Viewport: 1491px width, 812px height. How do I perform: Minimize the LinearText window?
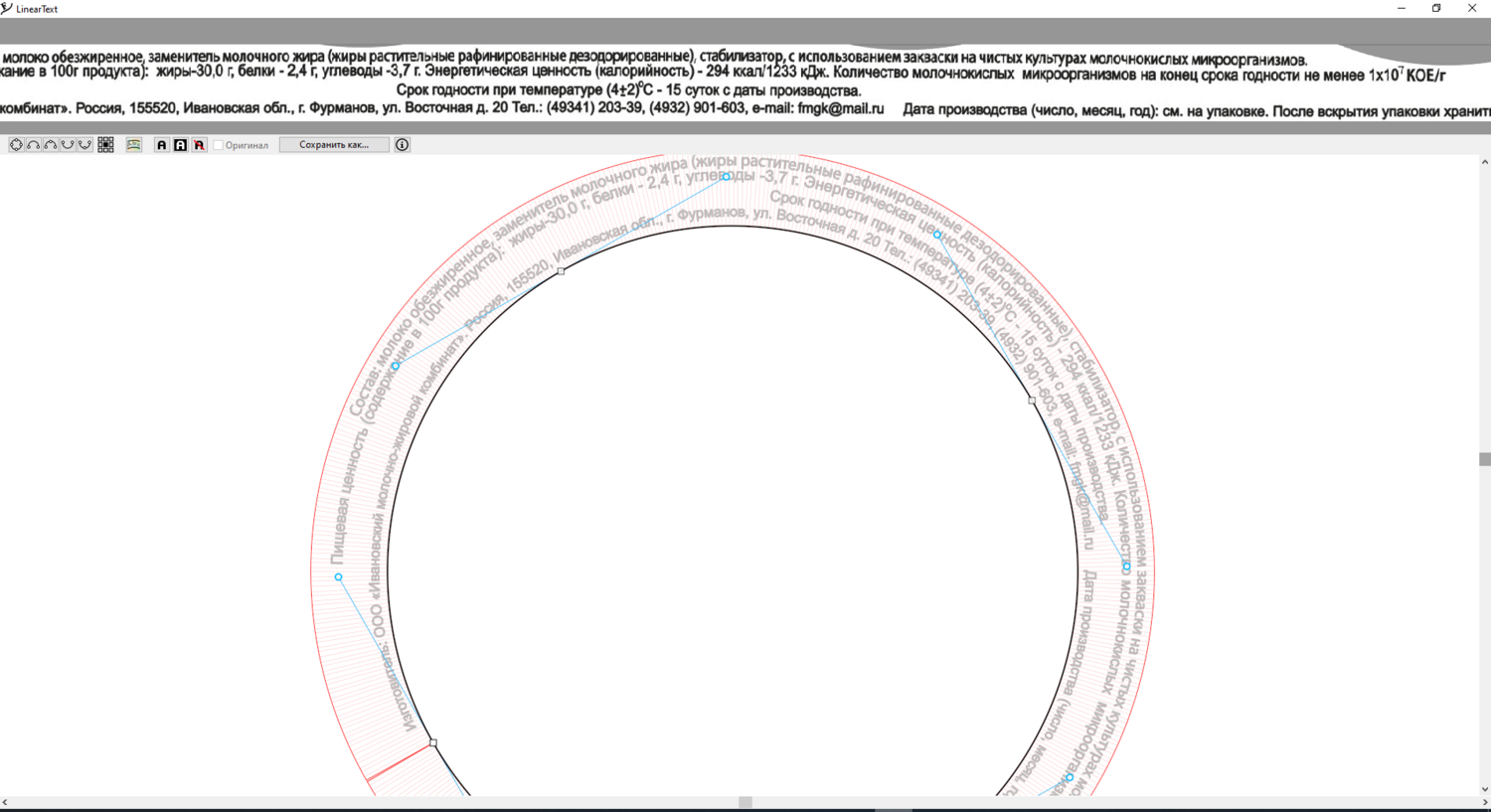pyautogui.click(x=1402, y=8)
